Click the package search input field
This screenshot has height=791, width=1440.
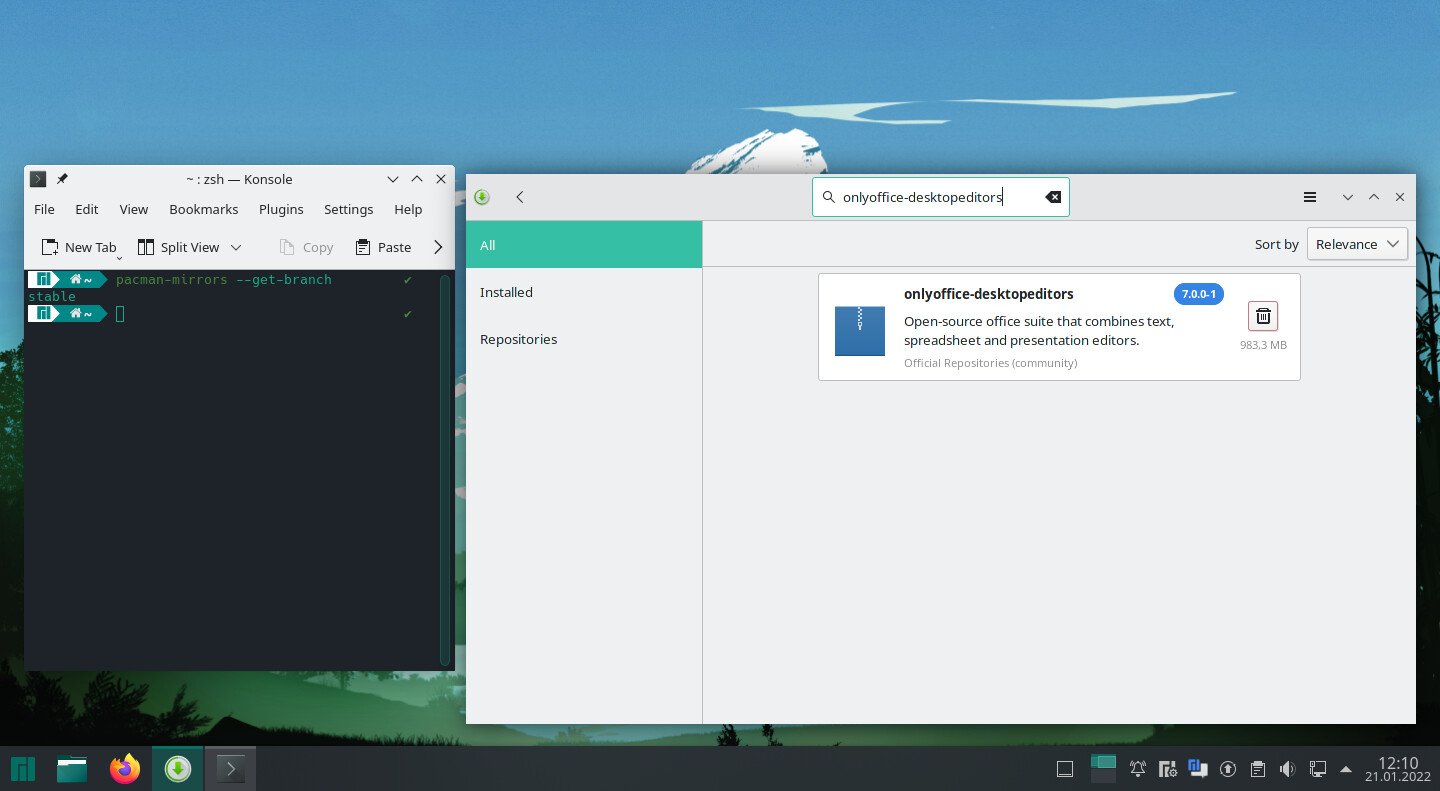click(x=941, y=197)
